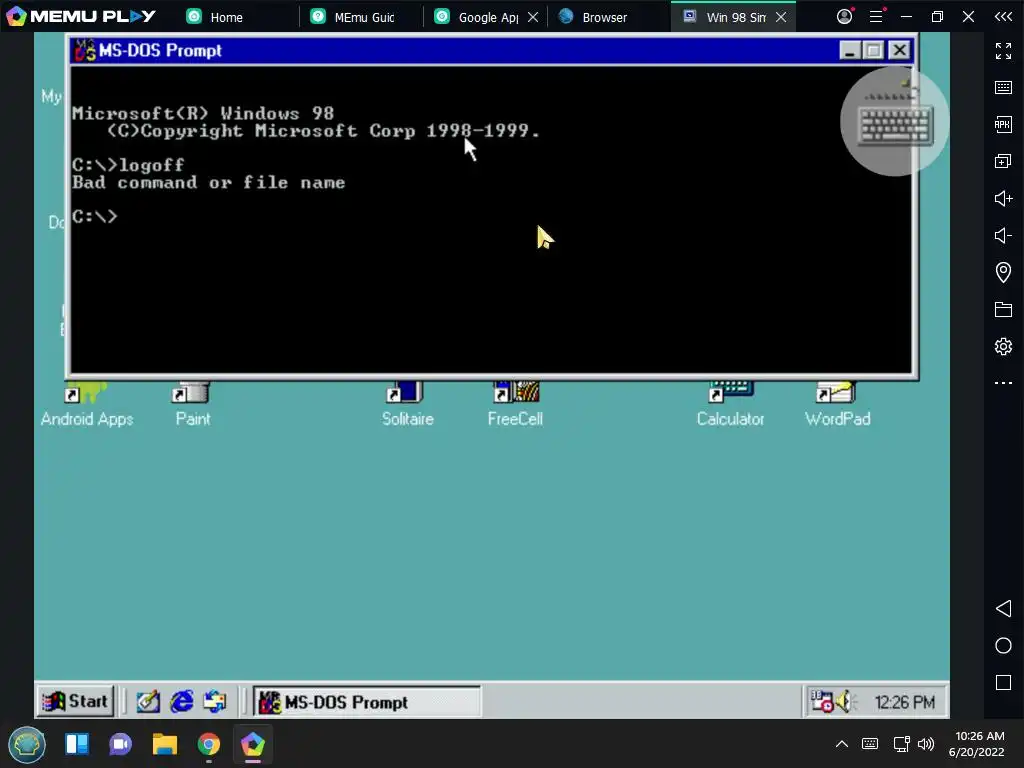
Task: Open the blue panel app on host taskbar
Action: (77, 744)
